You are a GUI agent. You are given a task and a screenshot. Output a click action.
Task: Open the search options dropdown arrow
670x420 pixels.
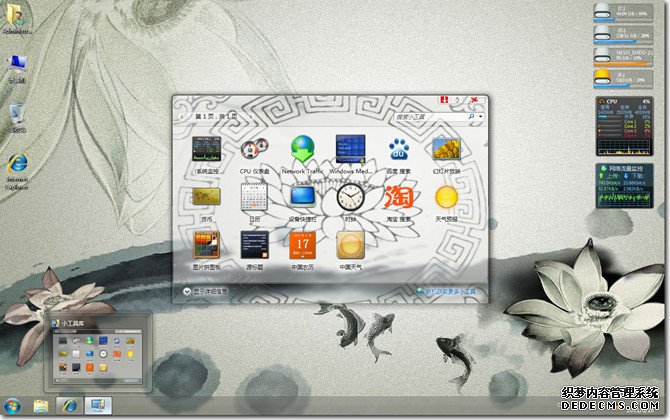481,116
